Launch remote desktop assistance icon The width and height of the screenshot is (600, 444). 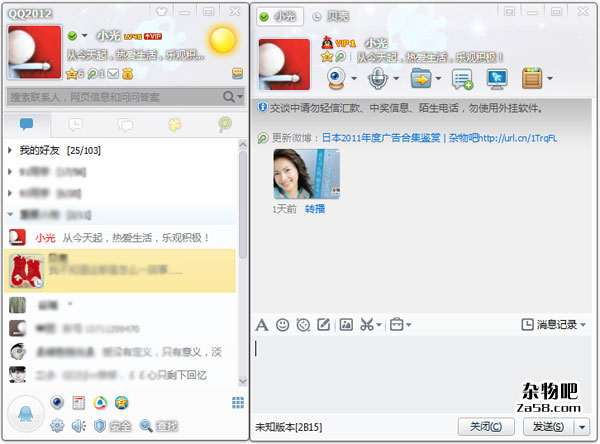[x=497, y=78]
